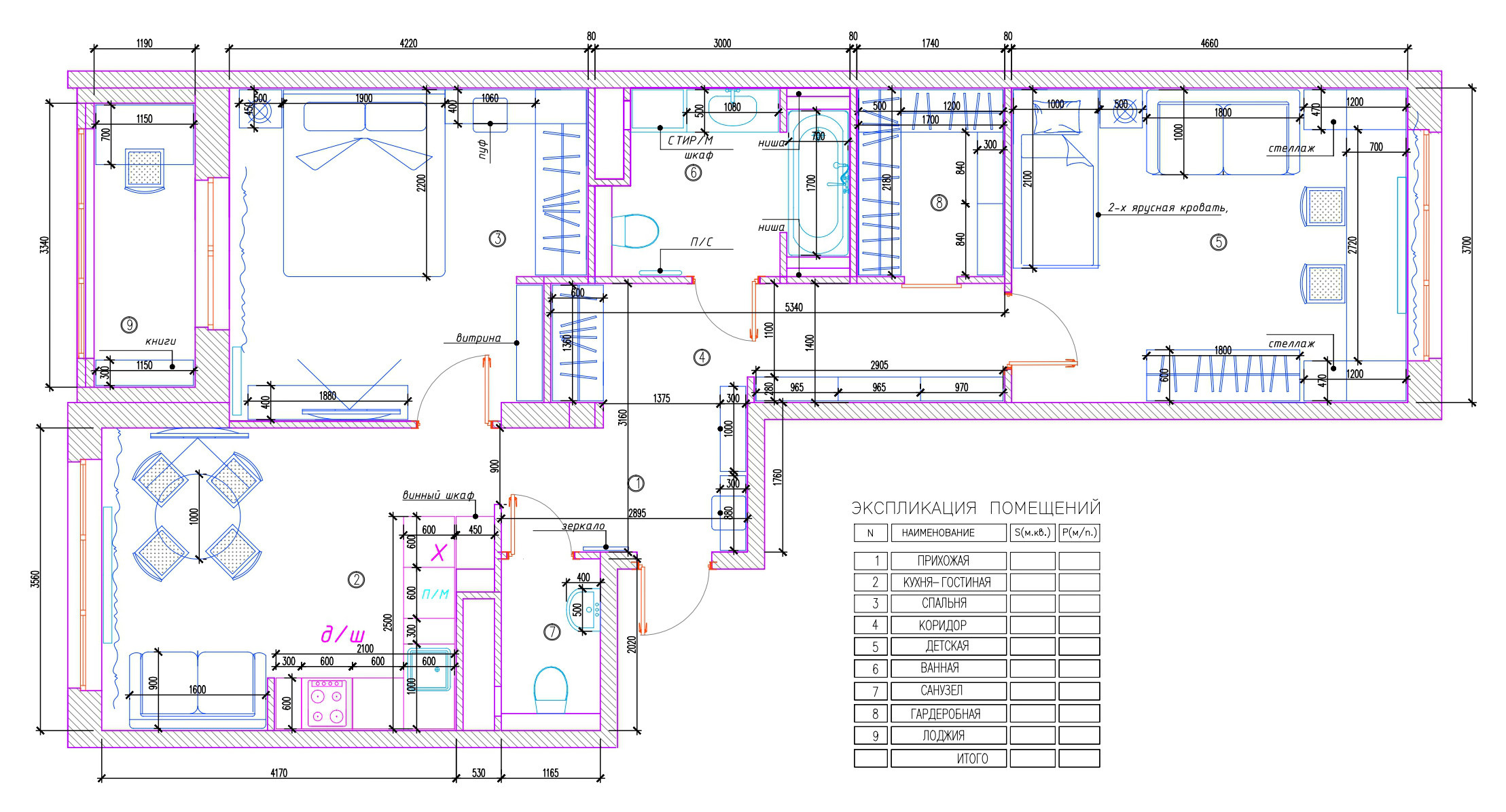The width and height of the screenshot is (1506, 812).
Task: Click the empty S cell for ДЕТСКАЯ
Action: pos(1032,646)
